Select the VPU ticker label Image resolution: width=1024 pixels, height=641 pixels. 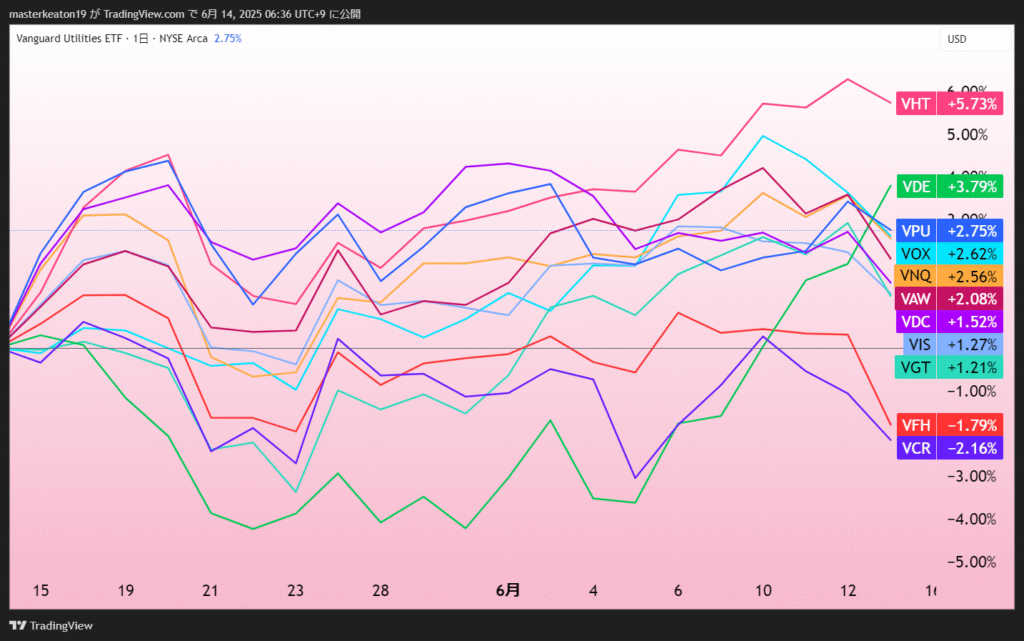pyautogui.click(x=916, y=231)
